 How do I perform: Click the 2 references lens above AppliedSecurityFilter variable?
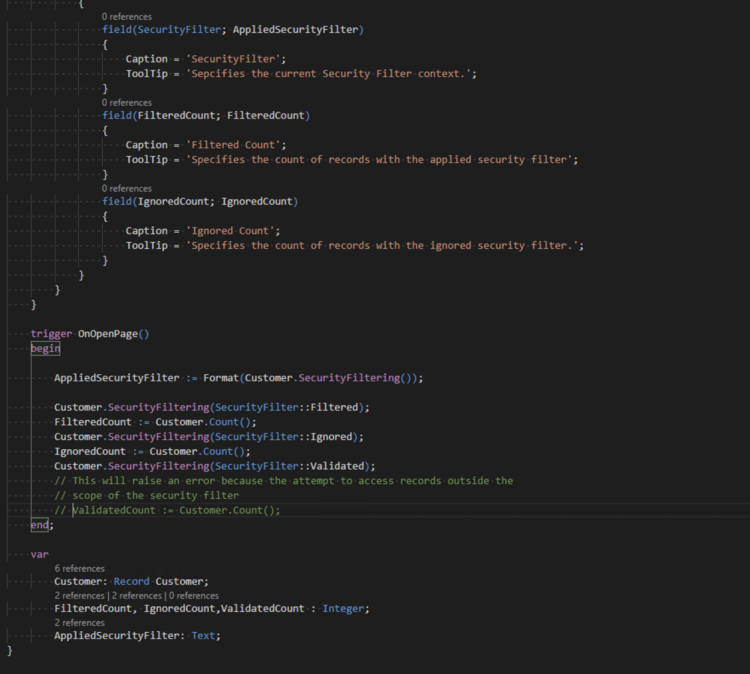click(79, 623)
